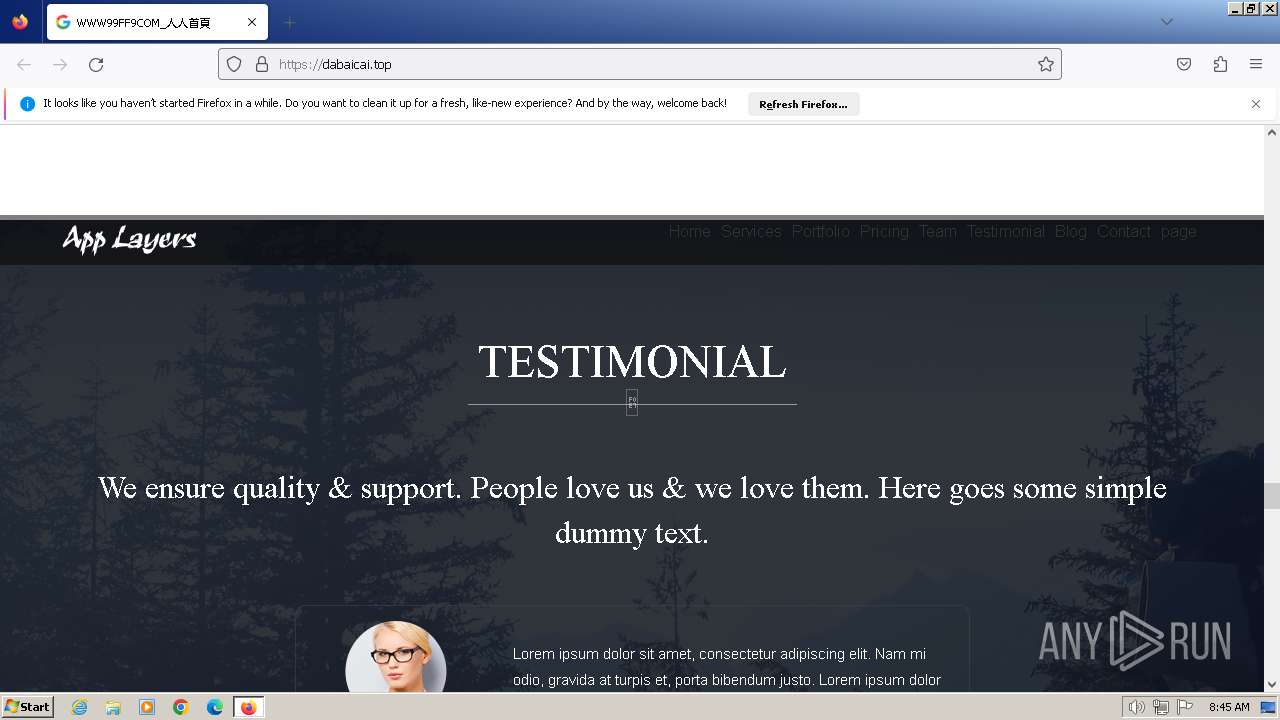Open the Windows Start menu
This screenshot has width=1280, height=720.
coord(27,707)
